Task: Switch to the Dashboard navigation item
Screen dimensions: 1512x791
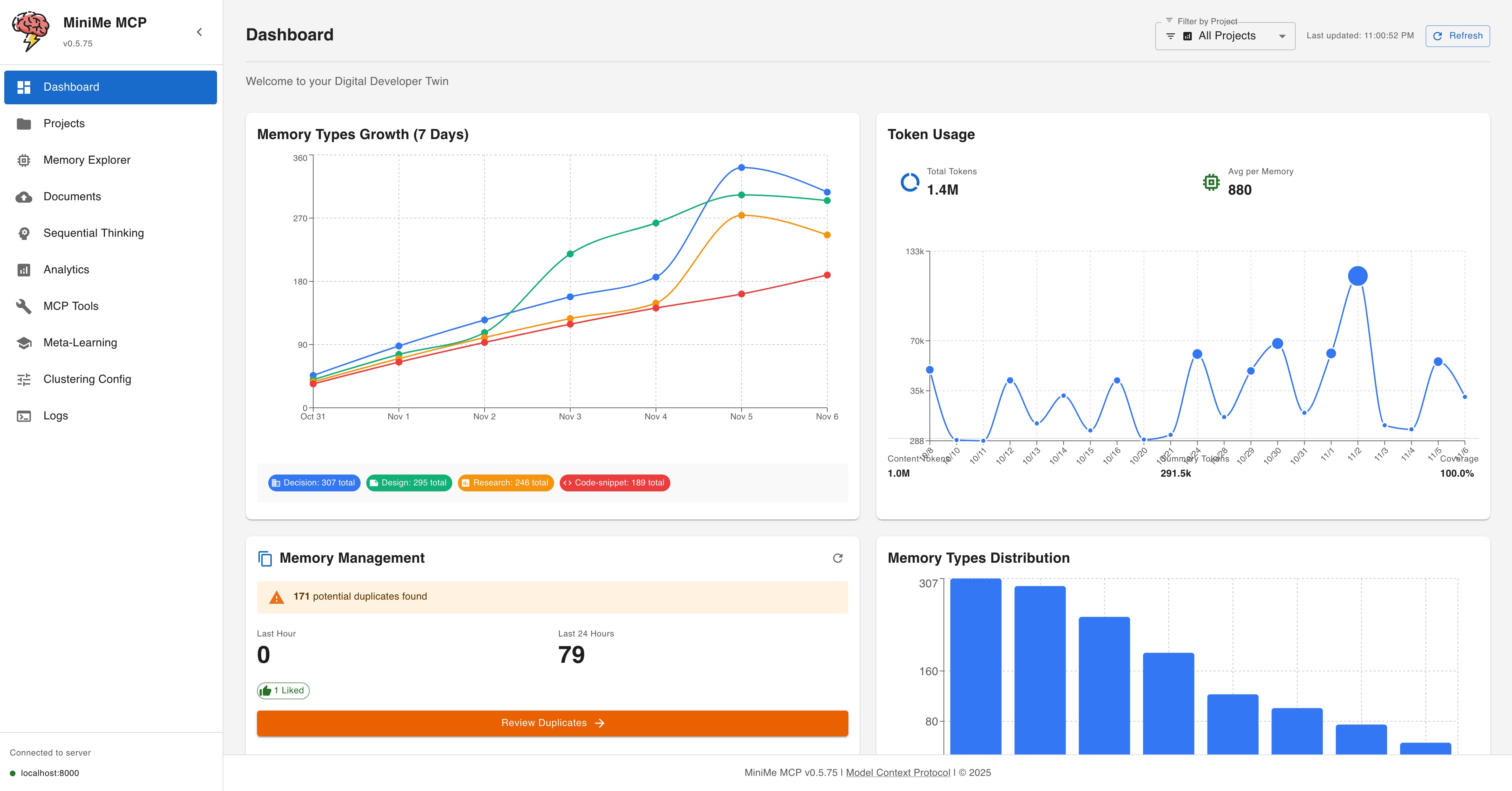Action: pos(71,86)
